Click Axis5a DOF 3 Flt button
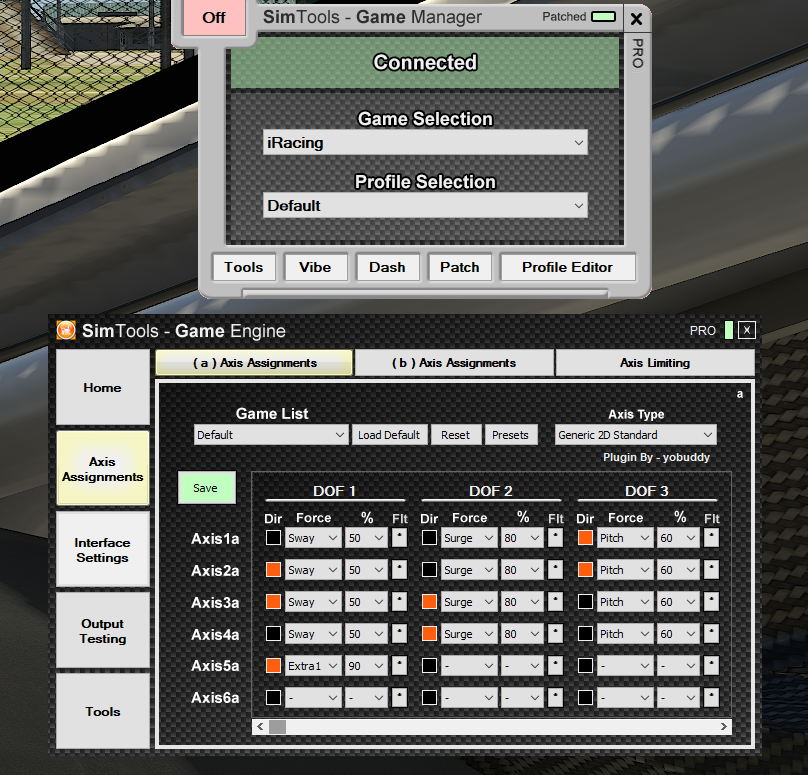The width and height of the screenshot is (808, 775). coord(711,665)
